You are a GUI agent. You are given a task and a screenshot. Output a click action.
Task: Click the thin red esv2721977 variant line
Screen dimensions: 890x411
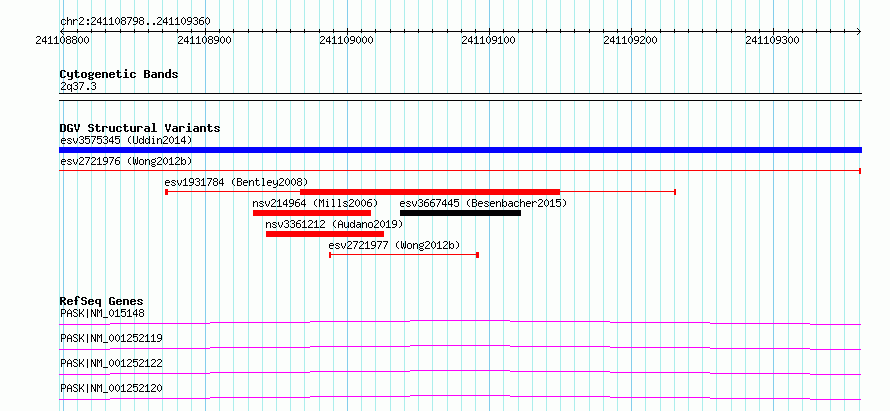coord(404,255)
